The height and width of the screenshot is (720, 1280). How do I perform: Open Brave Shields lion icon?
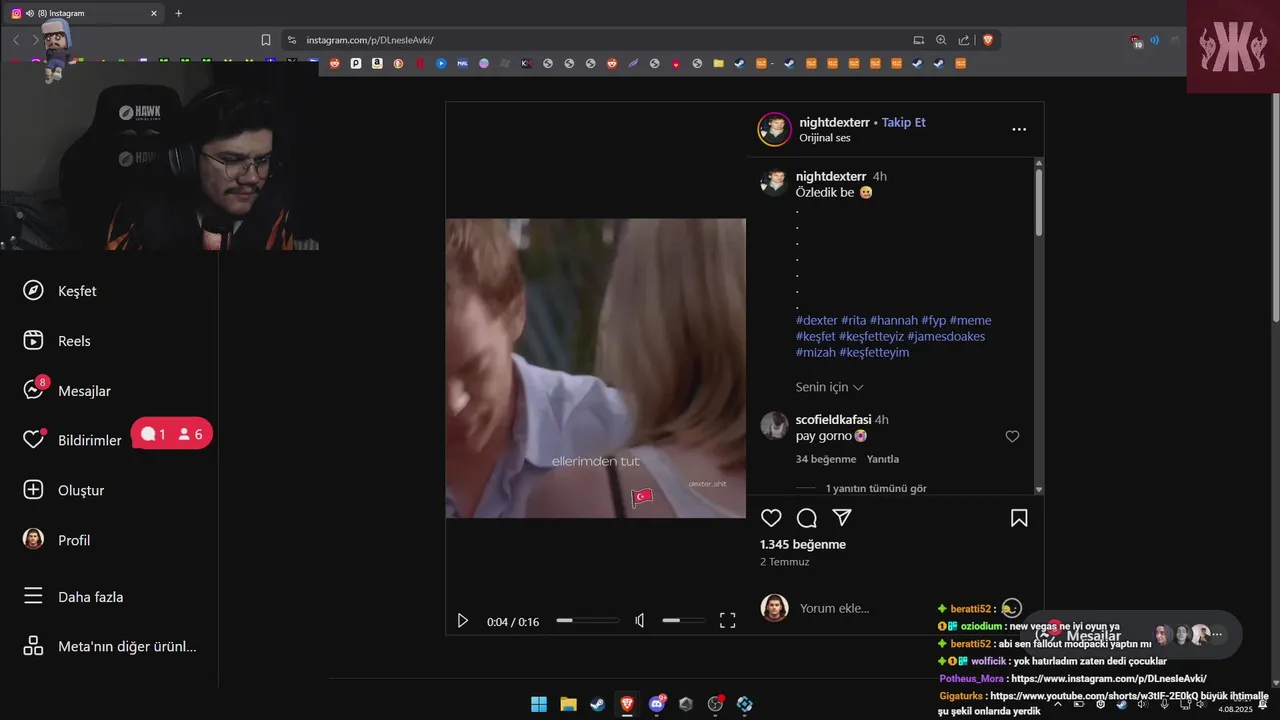click(x=988, y=40)
